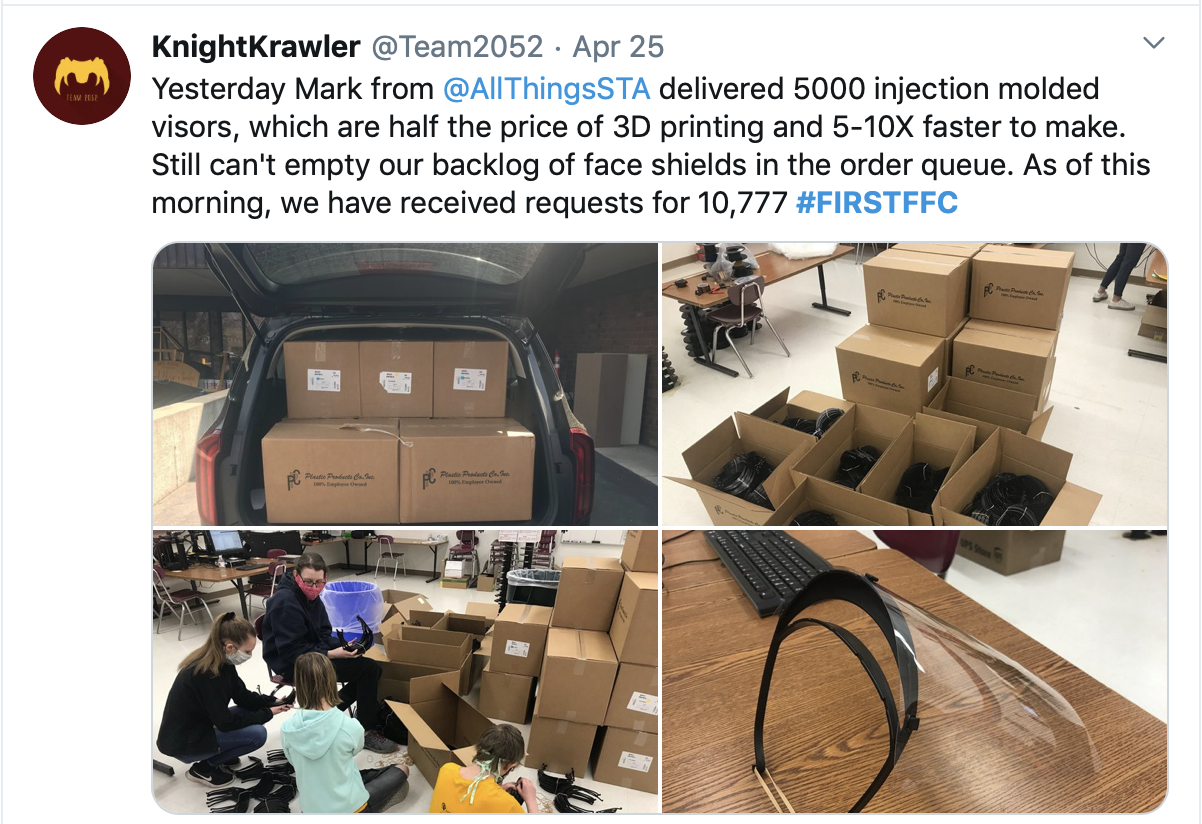1202x824 pixels.
Task: View photo of students assembling face shields
Action: click(405, 671)
